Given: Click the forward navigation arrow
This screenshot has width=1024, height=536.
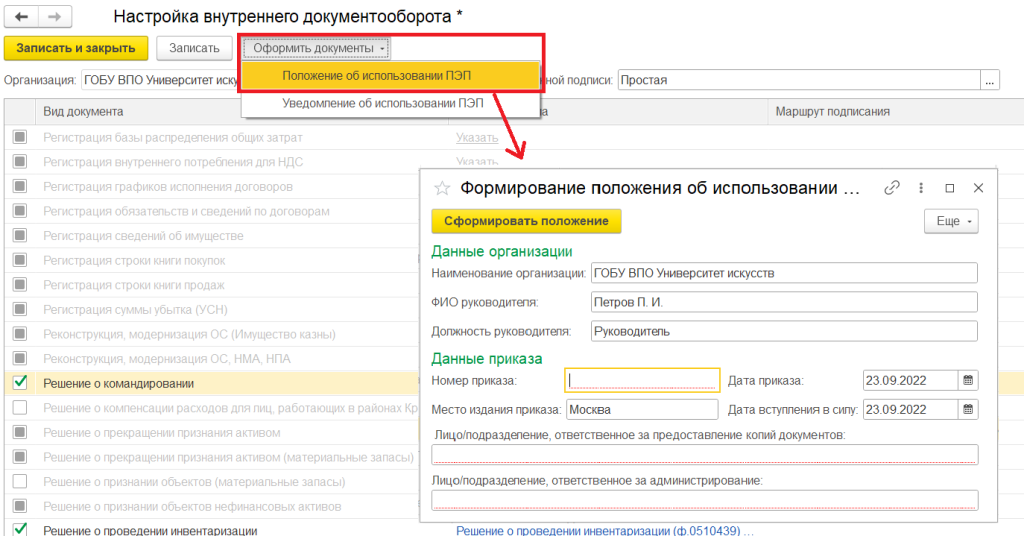Looking at the screenshot, I should (x=55, y=18).
